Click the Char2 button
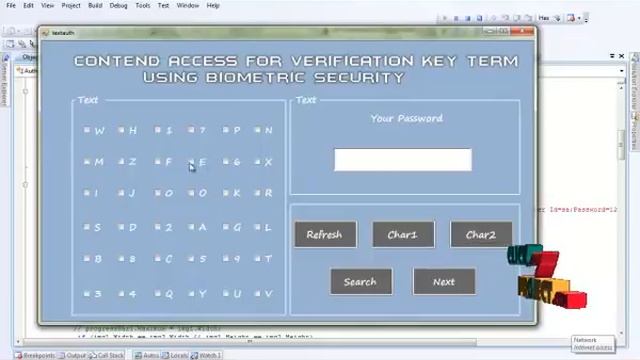Screen dimensions: 640x360 (481, 234)
